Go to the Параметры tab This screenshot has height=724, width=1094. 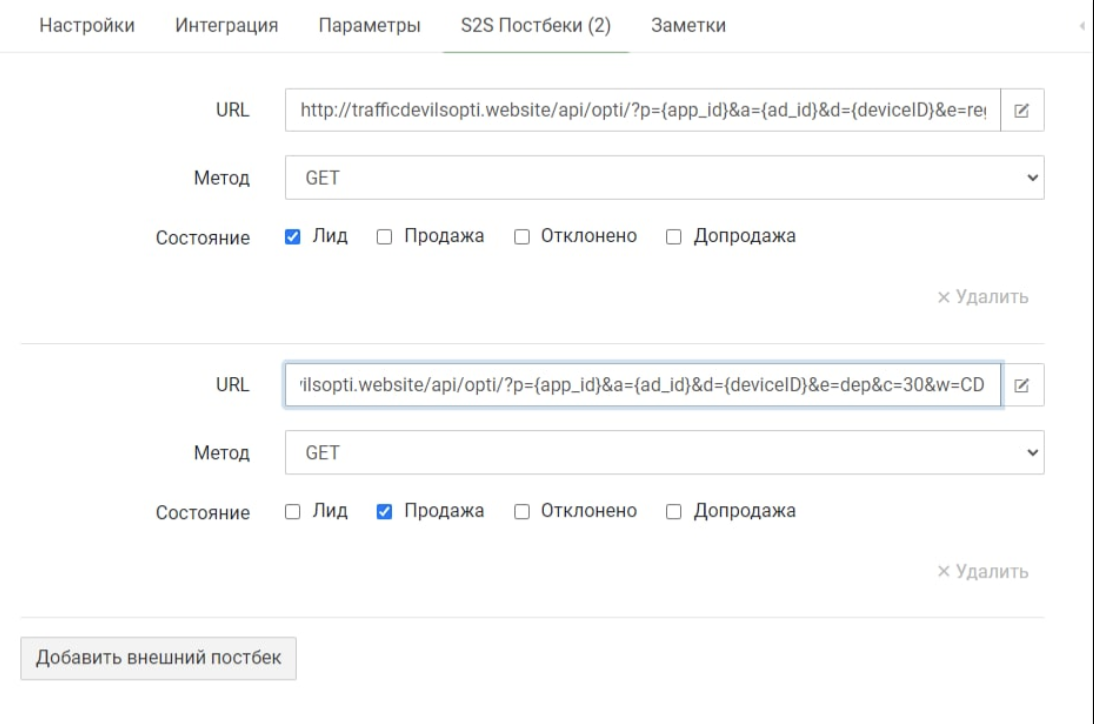[x=369, y=26]
